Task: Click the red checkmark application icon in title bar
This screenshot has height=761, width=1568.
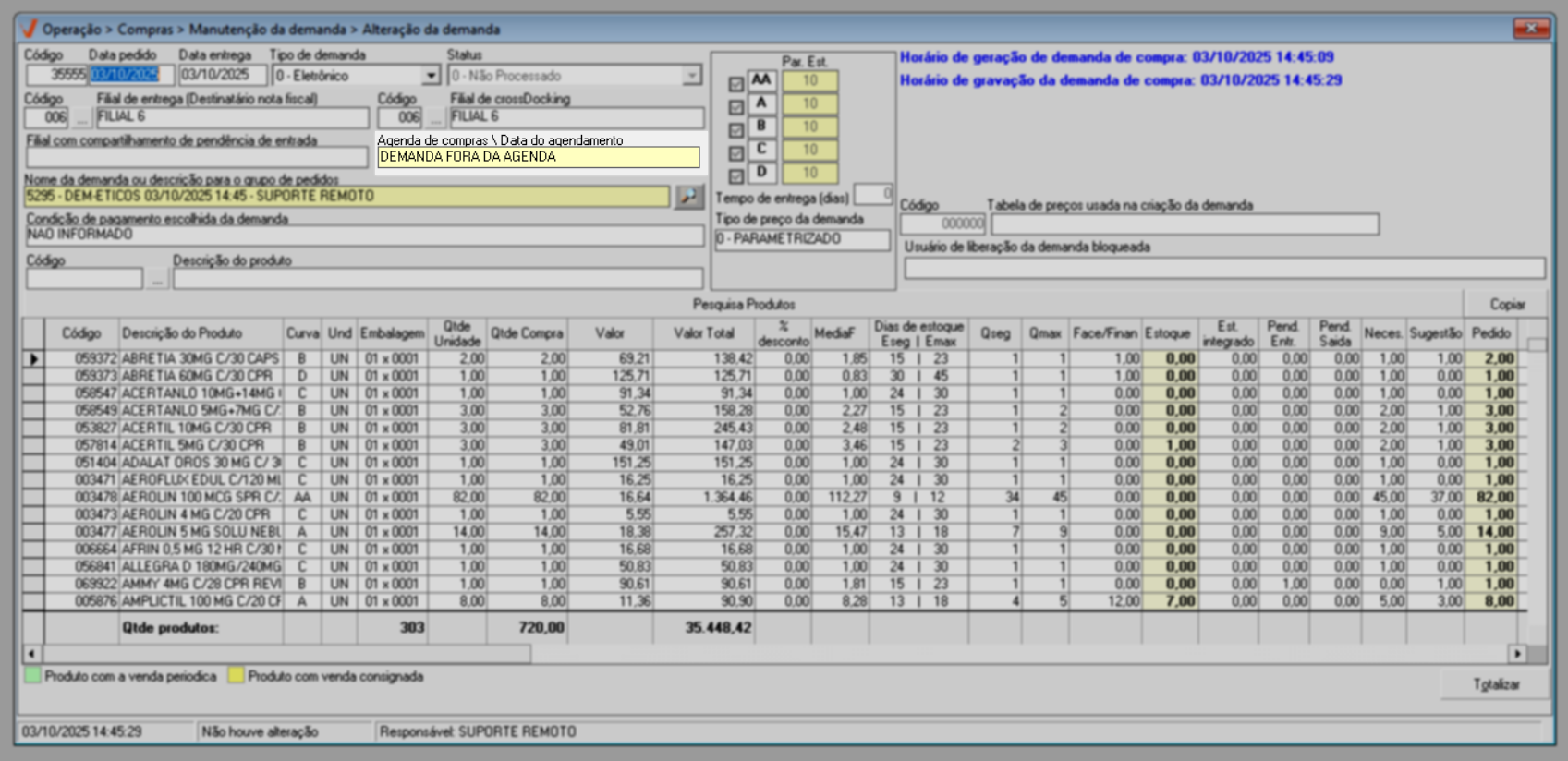Action: pyautogui.click(x=30, y=29)
